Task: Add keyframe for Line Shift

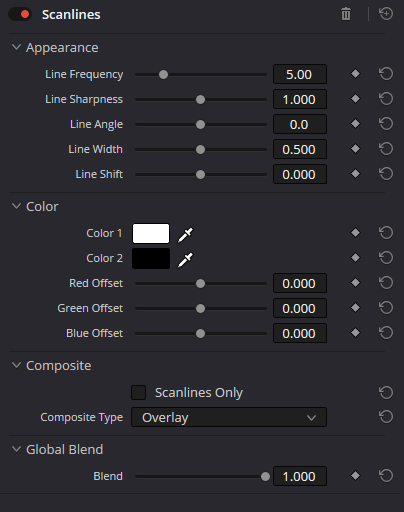Action: 355,174
